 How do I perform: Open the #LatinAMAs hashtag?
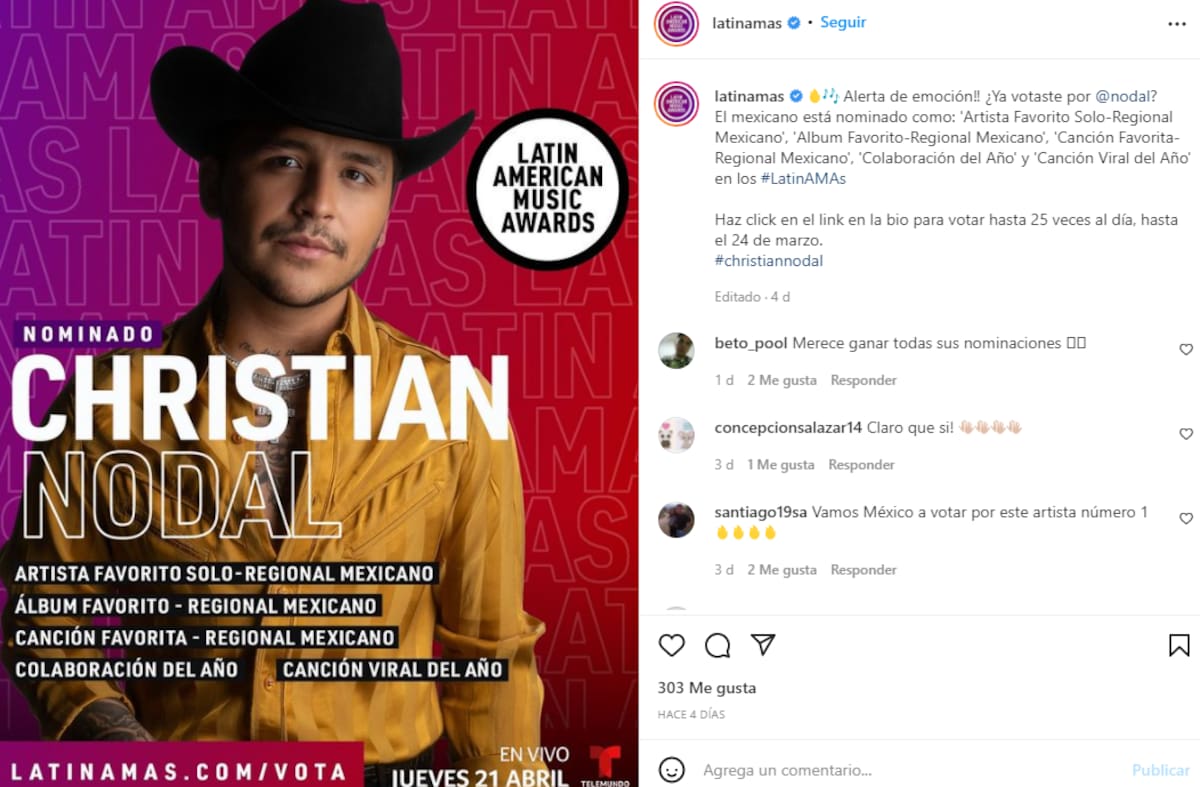pyautogui.click(x=804, y=177)
